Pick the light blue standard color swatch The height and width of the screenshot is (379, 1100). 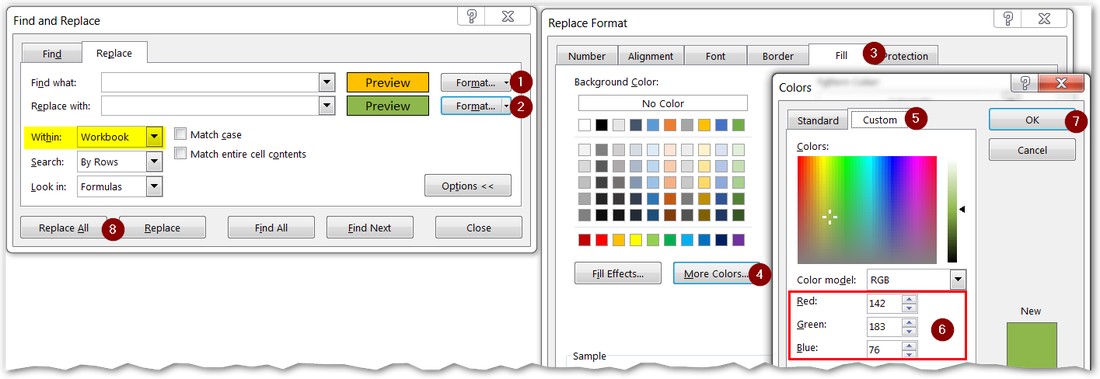(687, 240)
